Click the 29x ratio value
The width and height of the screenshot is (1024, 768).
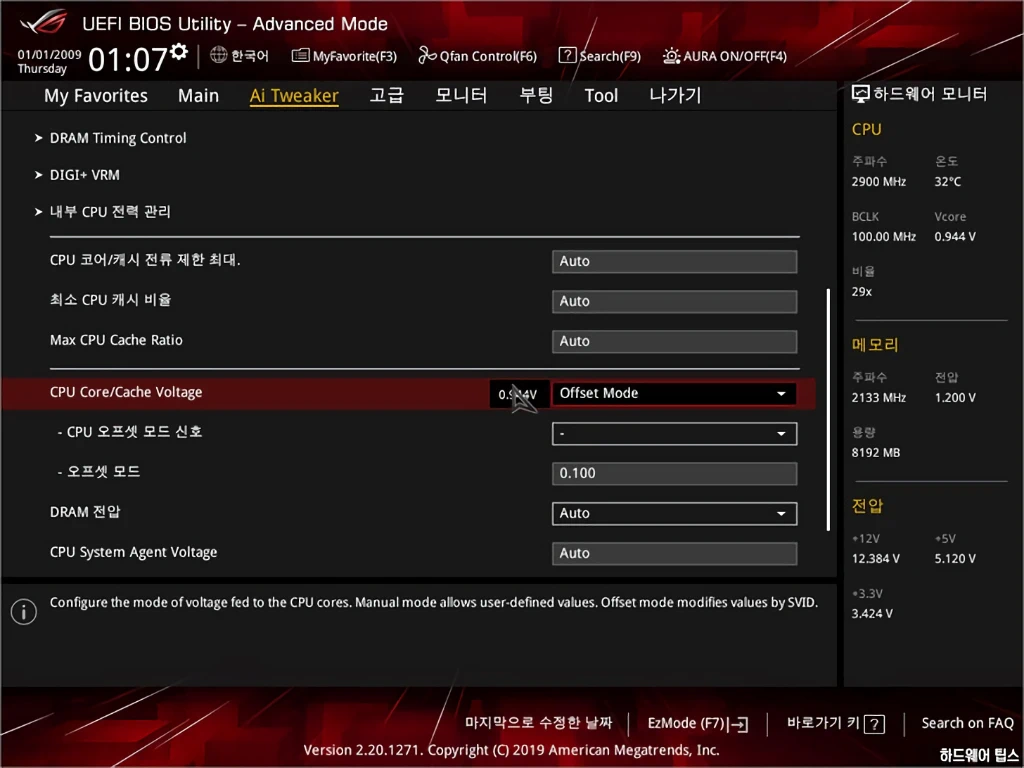click(861, 292)
